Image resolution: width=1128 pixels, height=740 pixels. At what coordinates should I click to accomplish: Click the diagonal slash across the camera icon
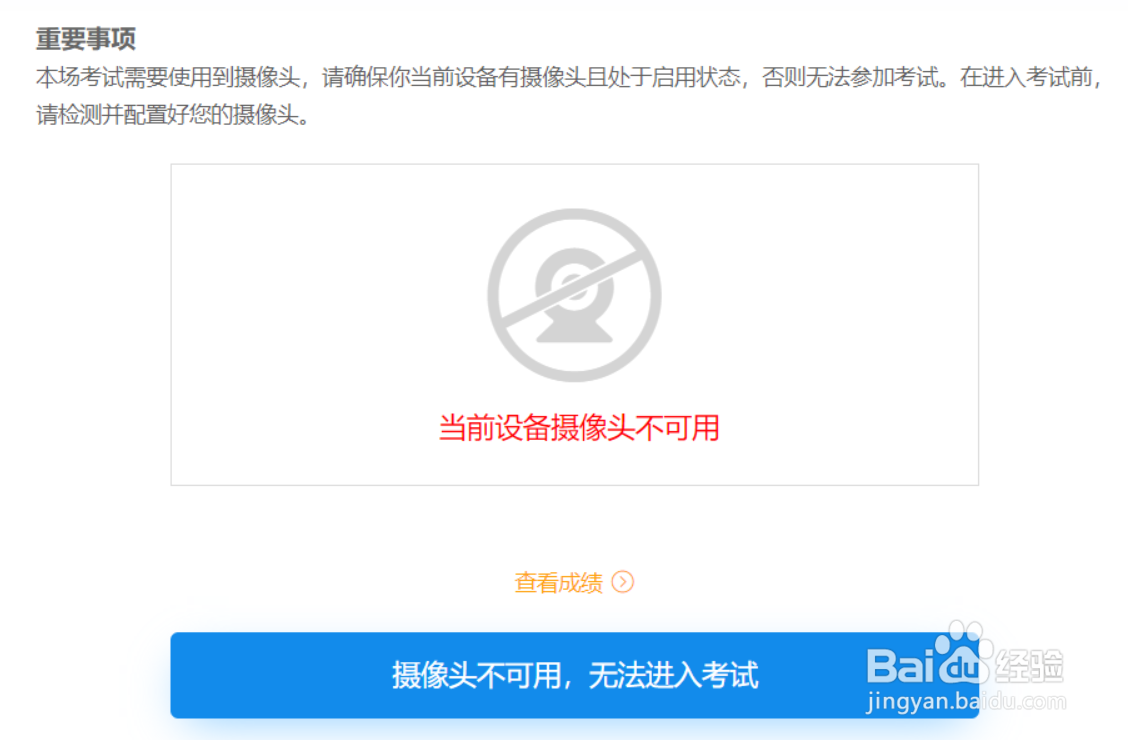tap(574, 291)
